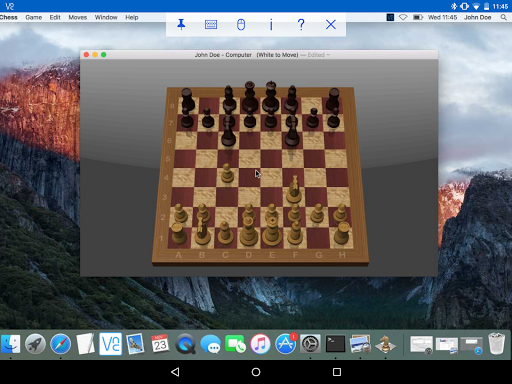512x384 pixels.
Task: Open the Chess application menu
Action: 8,17
